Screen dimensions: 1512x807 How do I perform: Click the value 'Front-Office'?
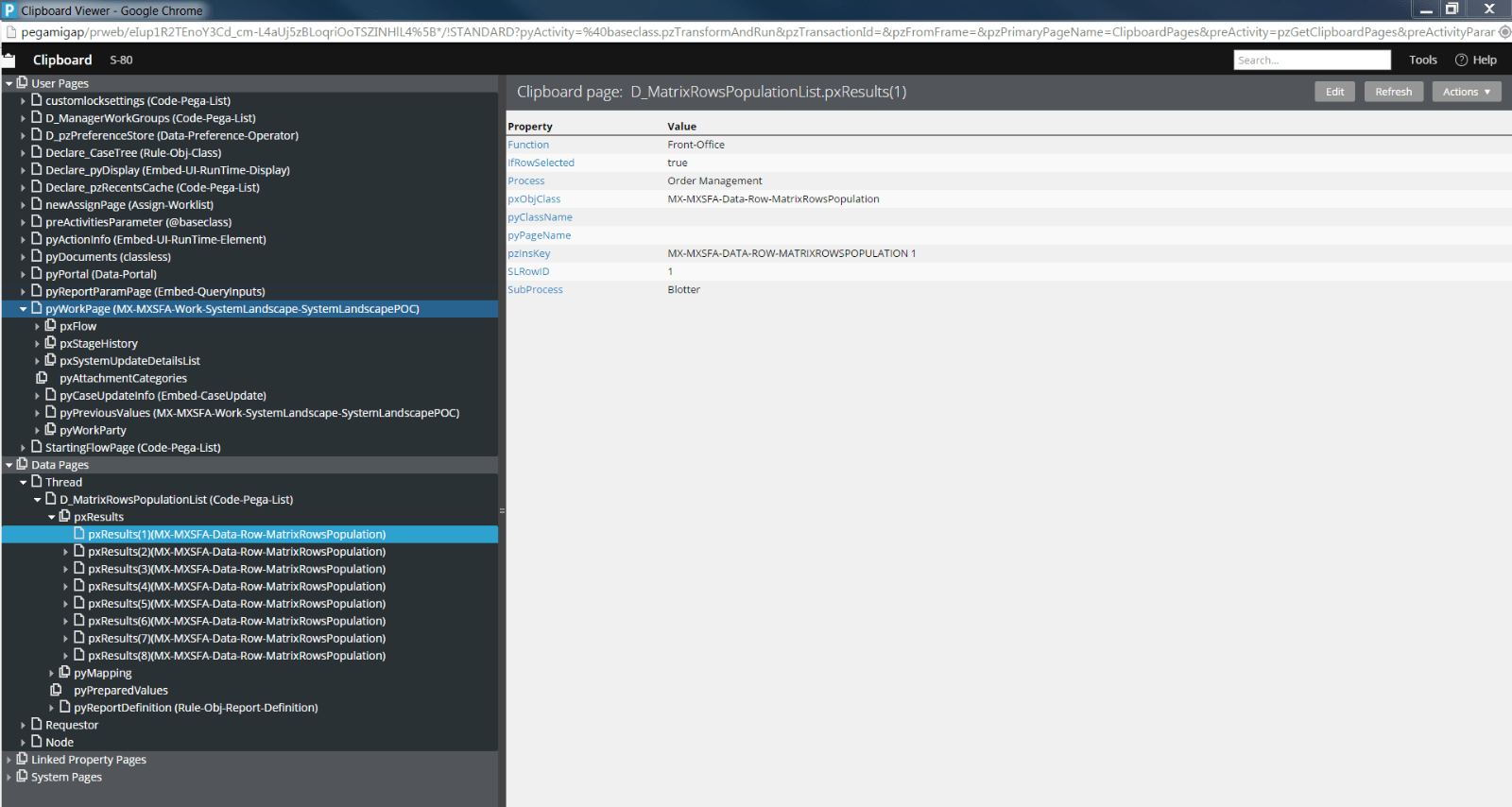[x=696, y=145]
